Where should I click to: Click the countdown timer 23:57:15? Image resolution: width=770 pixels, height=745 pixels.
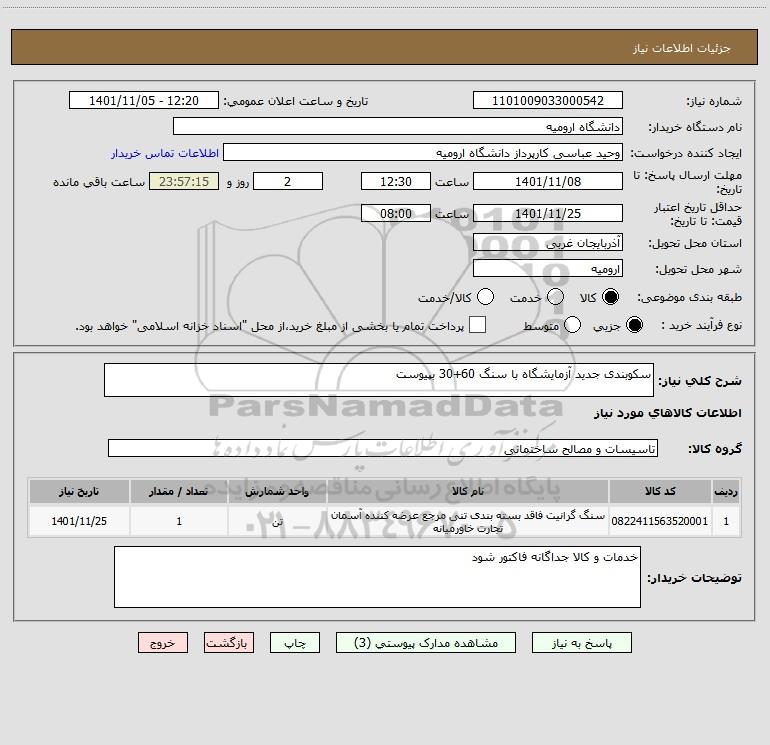[184, 181]
